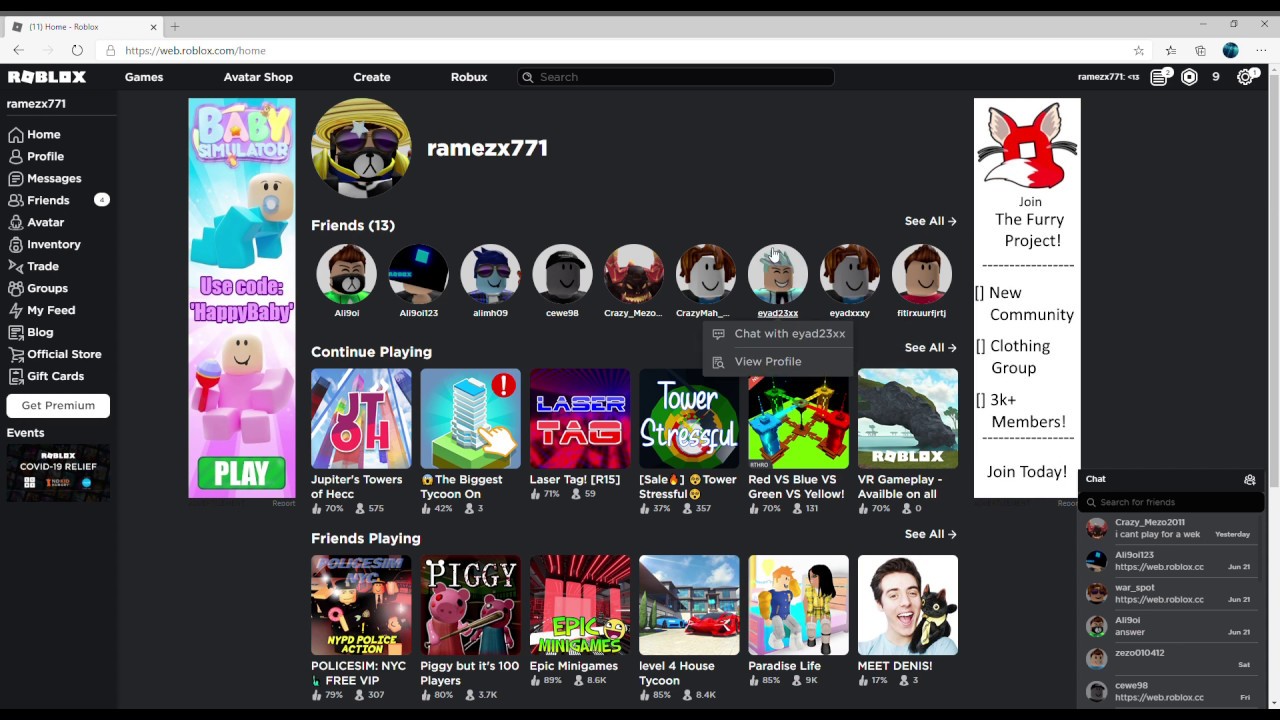Open browser three-dots menu
The width and height of the screenshot is (1280, 720).
tap(1261, 50)
